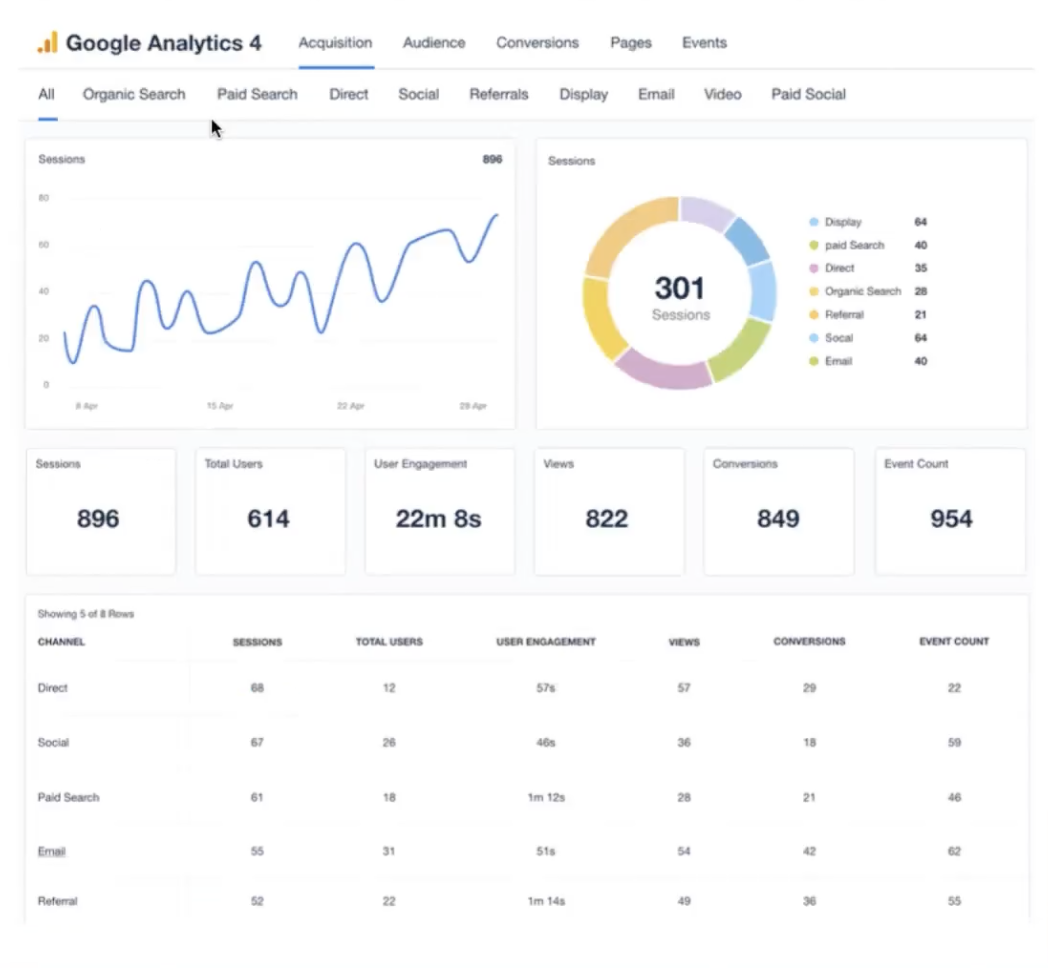1048x968 pixels.
Task: Click the 15 Apr axis label
Action: click(x=220, y=406)
